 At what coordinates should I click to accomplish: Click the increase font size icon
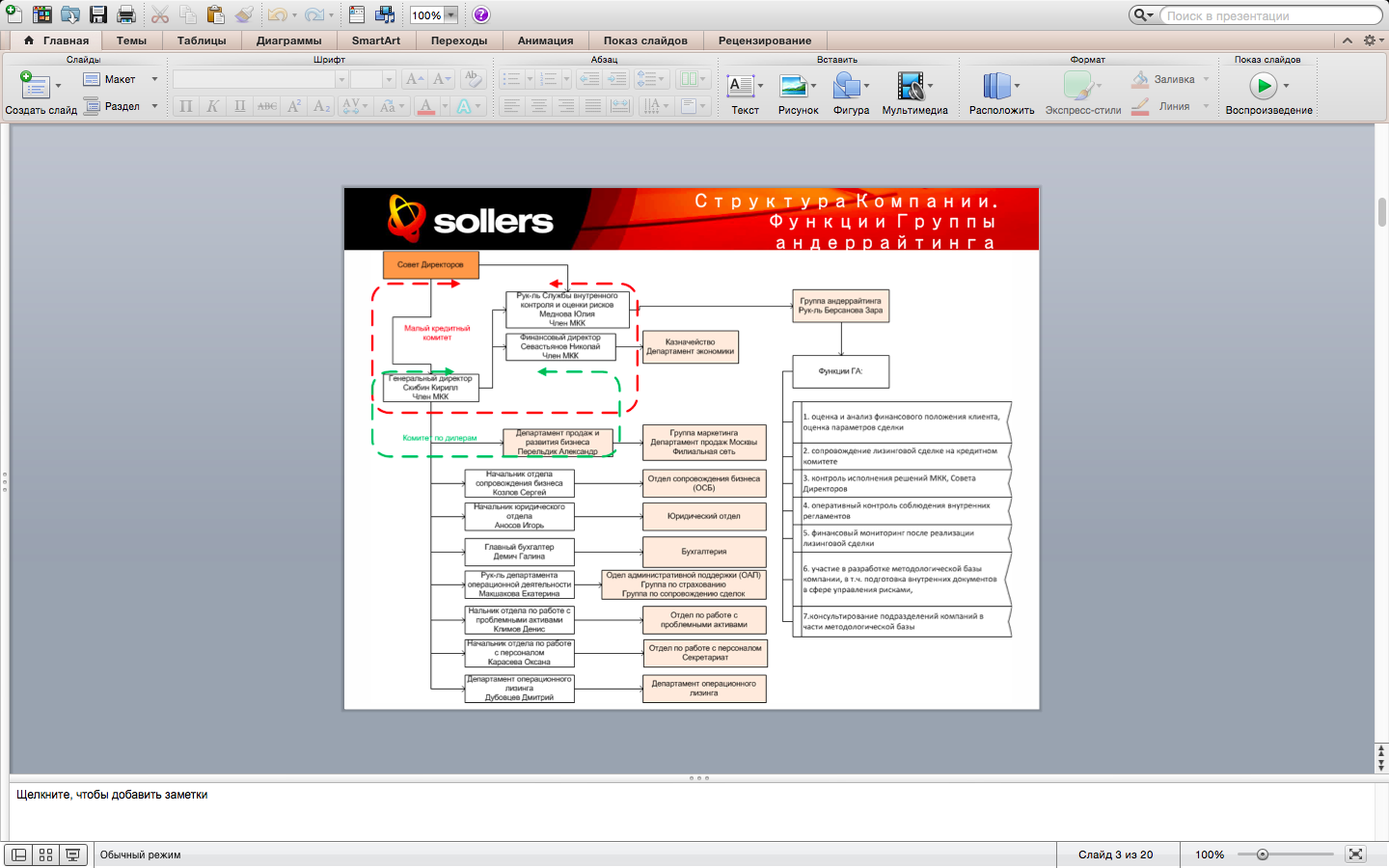coord(414,79)
